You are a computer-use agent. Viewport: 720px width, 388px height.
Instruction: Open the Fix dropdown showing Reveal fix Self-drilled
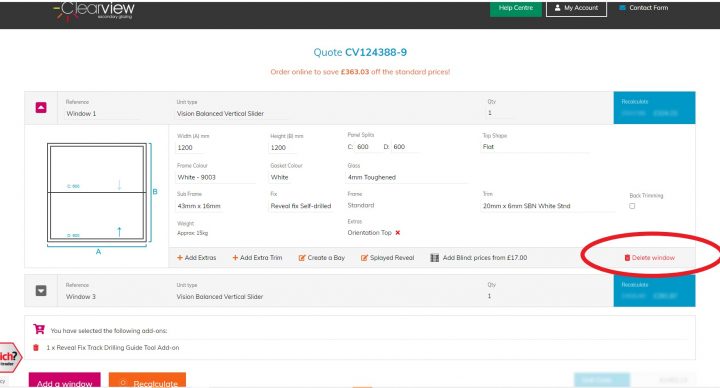click(x=301, y=206)
